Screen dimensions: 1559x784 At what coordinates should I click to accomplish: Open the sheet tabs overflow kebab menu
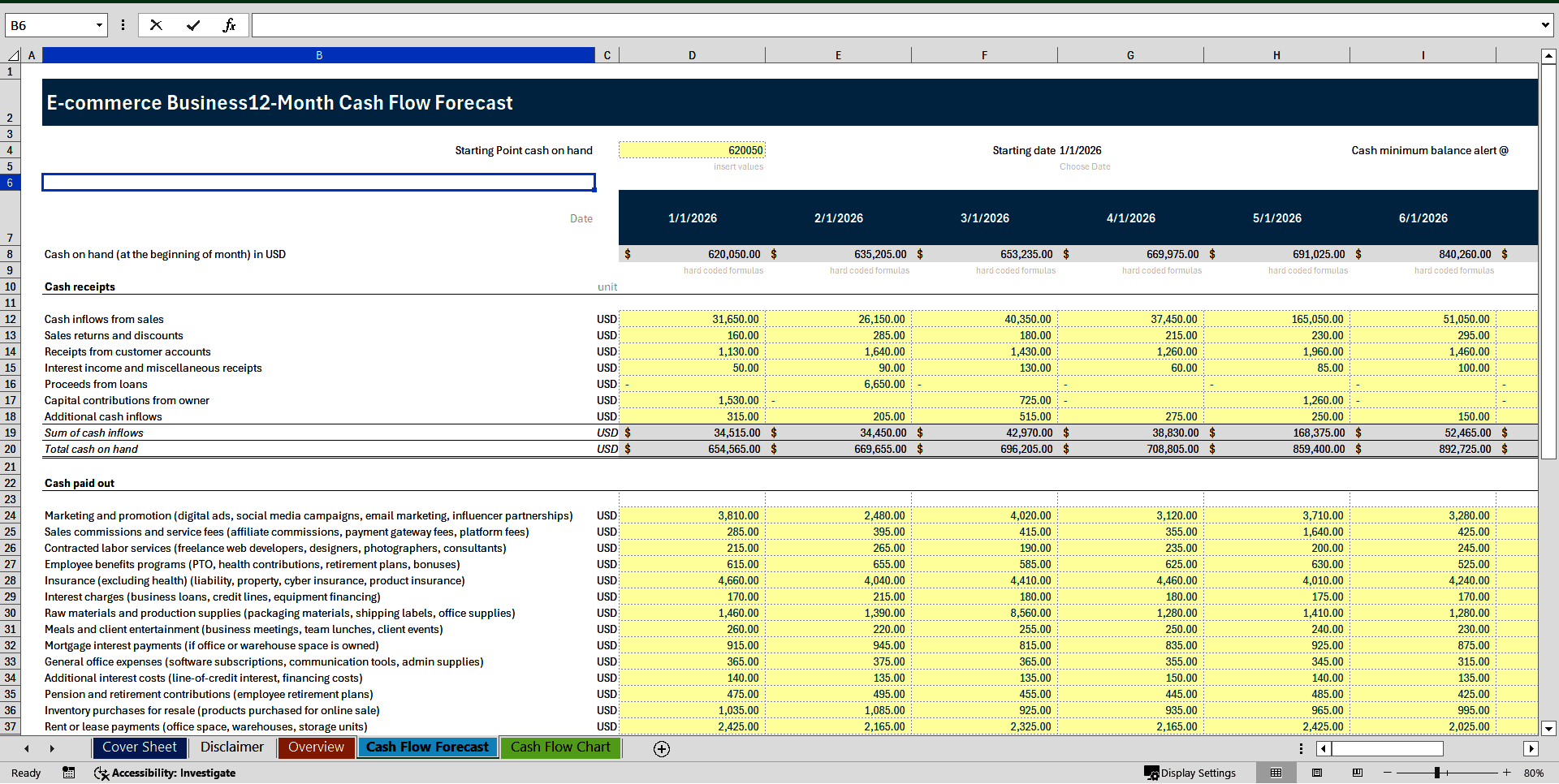pyautogui.click(x=1301, y=748)
